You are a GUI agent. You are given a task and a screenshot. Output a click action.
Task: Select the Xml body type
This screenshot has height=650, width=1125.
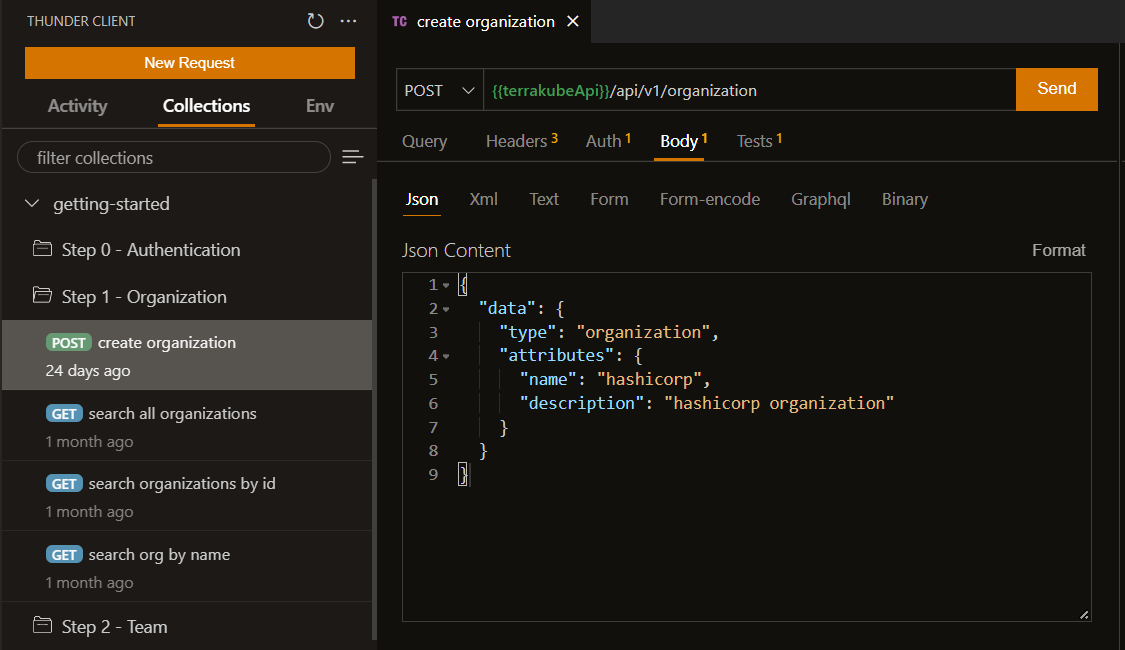483,199
